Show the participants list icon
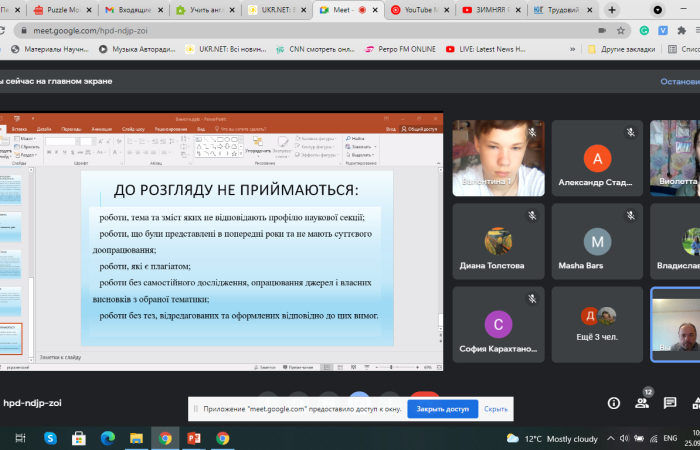The width and height of the screenshot is (700, 450). 642,403
